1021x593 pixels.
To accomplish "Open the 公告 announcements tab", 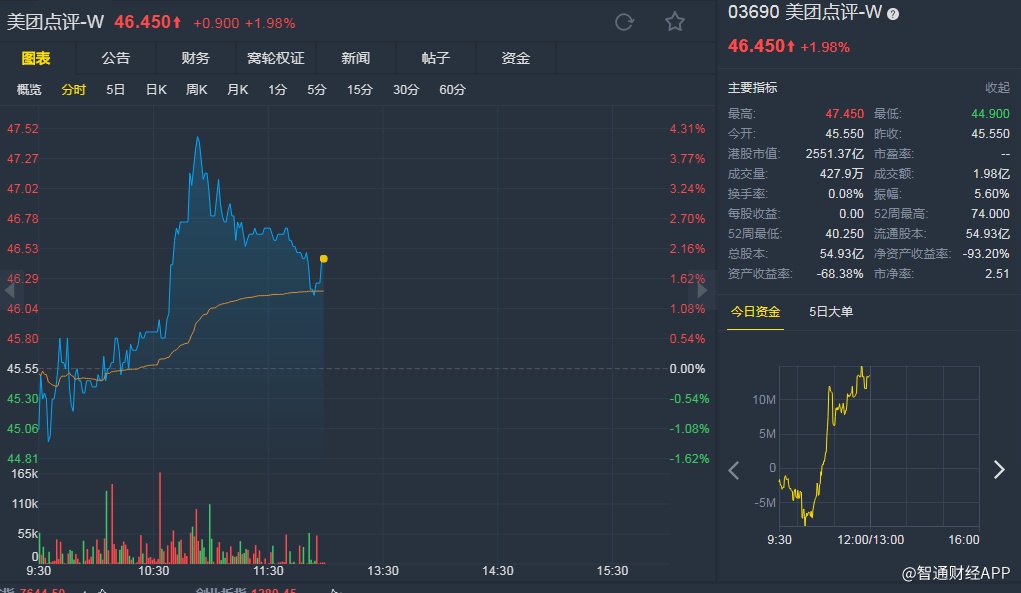I will pos(115,58).
